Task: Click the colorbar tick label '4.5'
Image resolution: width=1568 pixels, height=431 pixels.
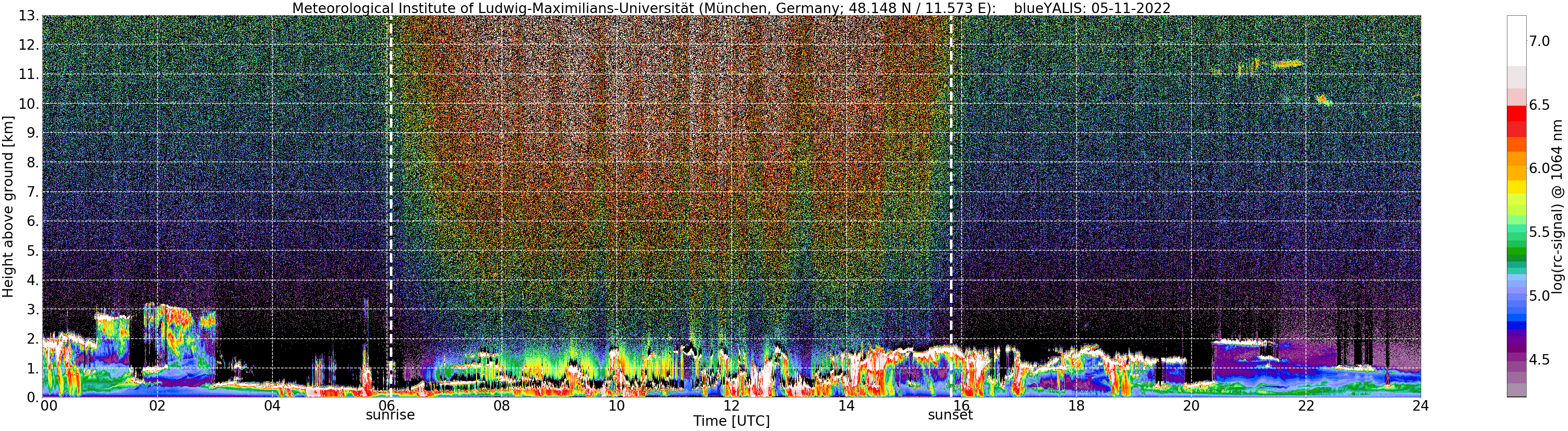Action: pyautogui.click(x=1539, y=360)
